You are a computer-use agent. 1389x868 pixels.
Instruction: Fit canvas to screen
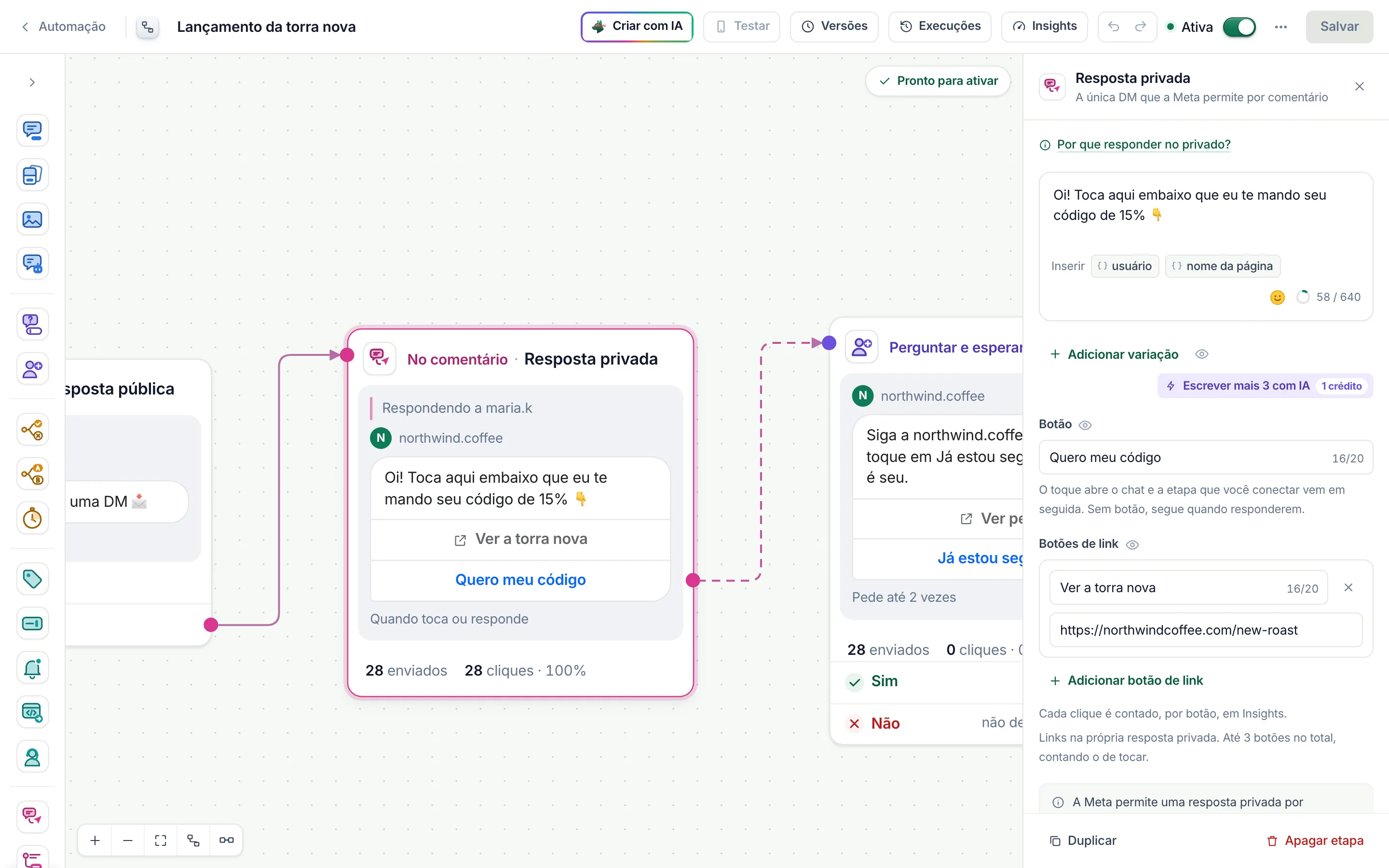click(161, 840)
